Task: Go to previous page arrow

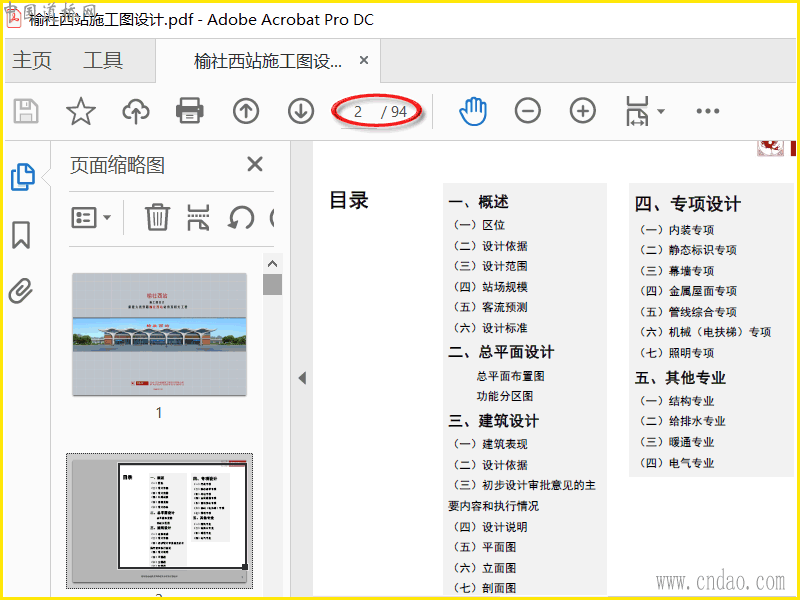Action: [x=246, y=111]
